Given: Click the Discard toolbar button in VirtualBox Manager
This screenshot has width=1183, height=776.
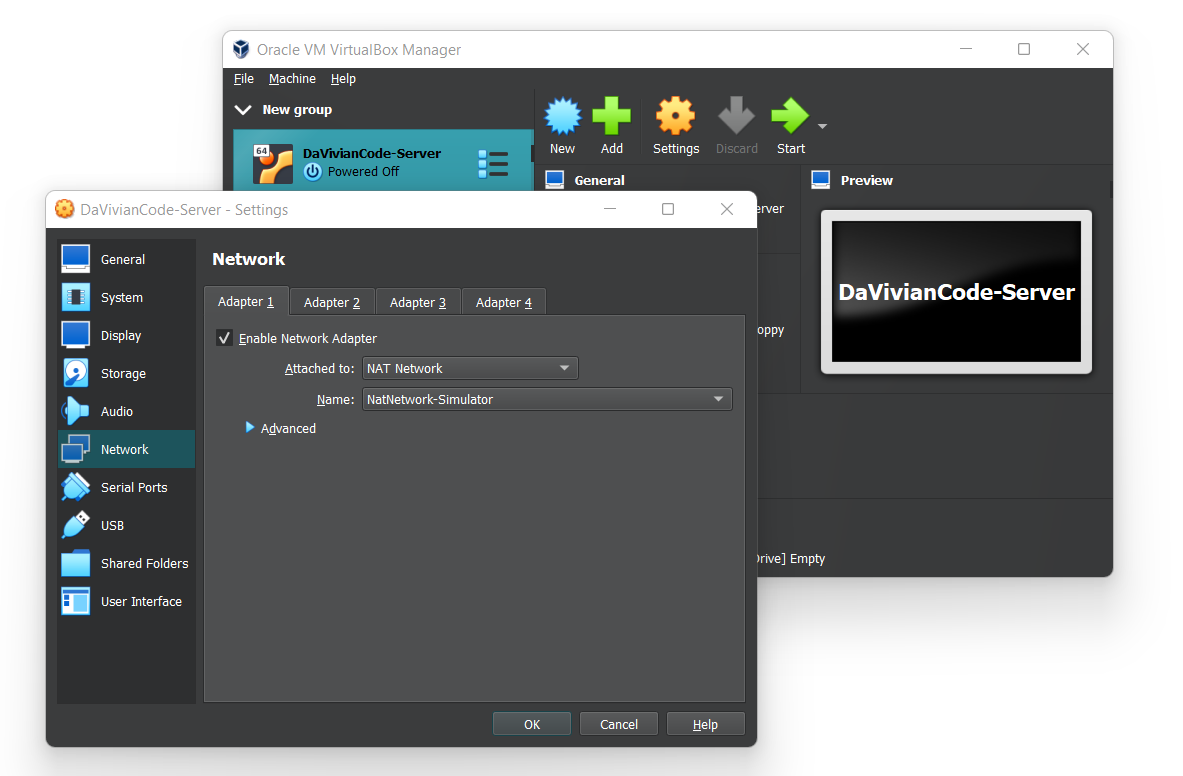Looking at the screenshot, I should (x=736, y=126).
